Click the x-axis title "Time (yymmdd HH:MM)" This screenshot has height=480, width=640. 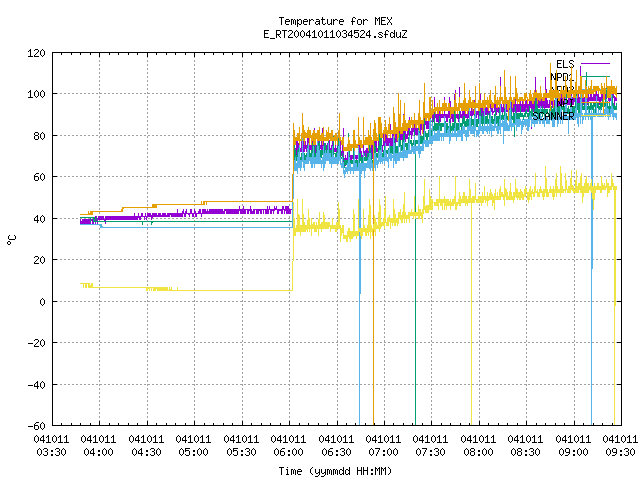(335, 471)
